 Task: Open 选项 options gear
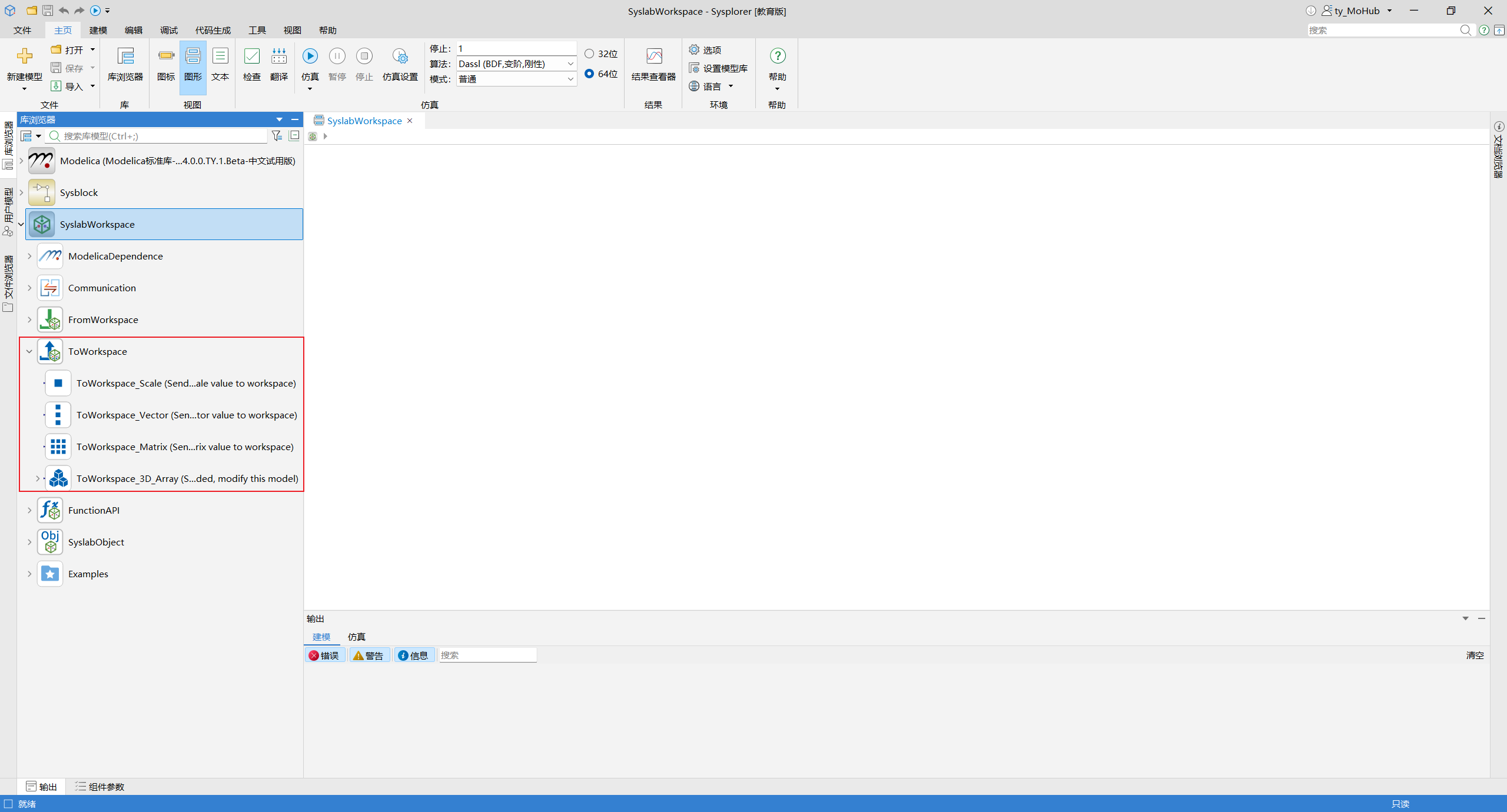705,50
